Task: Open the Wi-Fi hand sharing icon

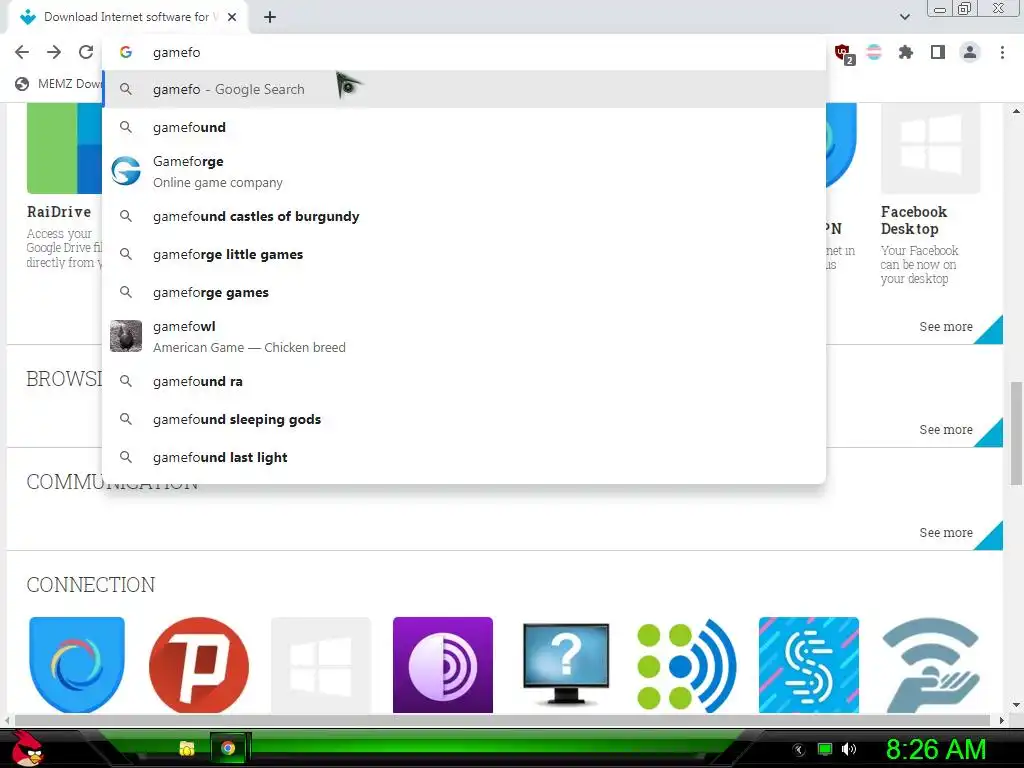Action: tap(931, 665)
